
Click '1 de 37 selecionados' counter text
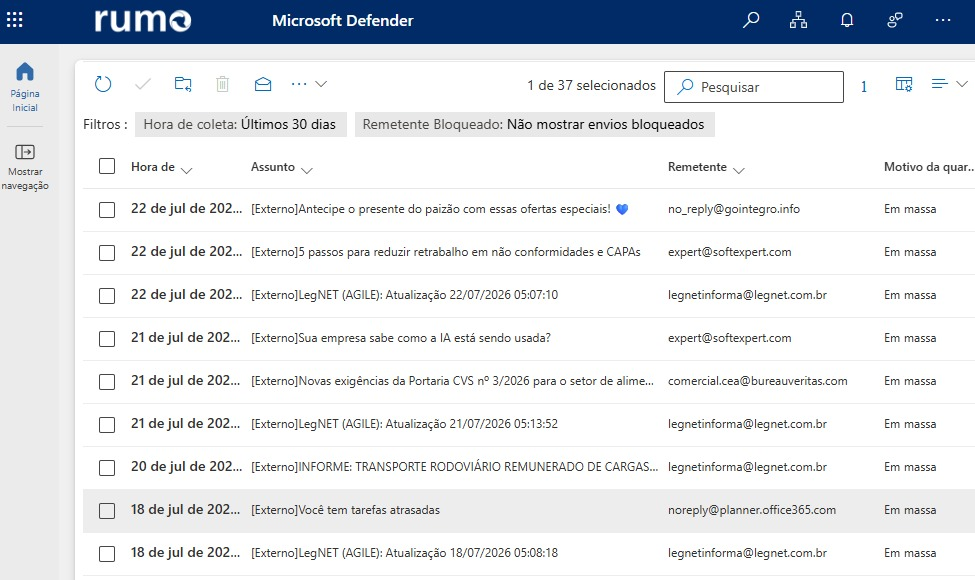591,85
